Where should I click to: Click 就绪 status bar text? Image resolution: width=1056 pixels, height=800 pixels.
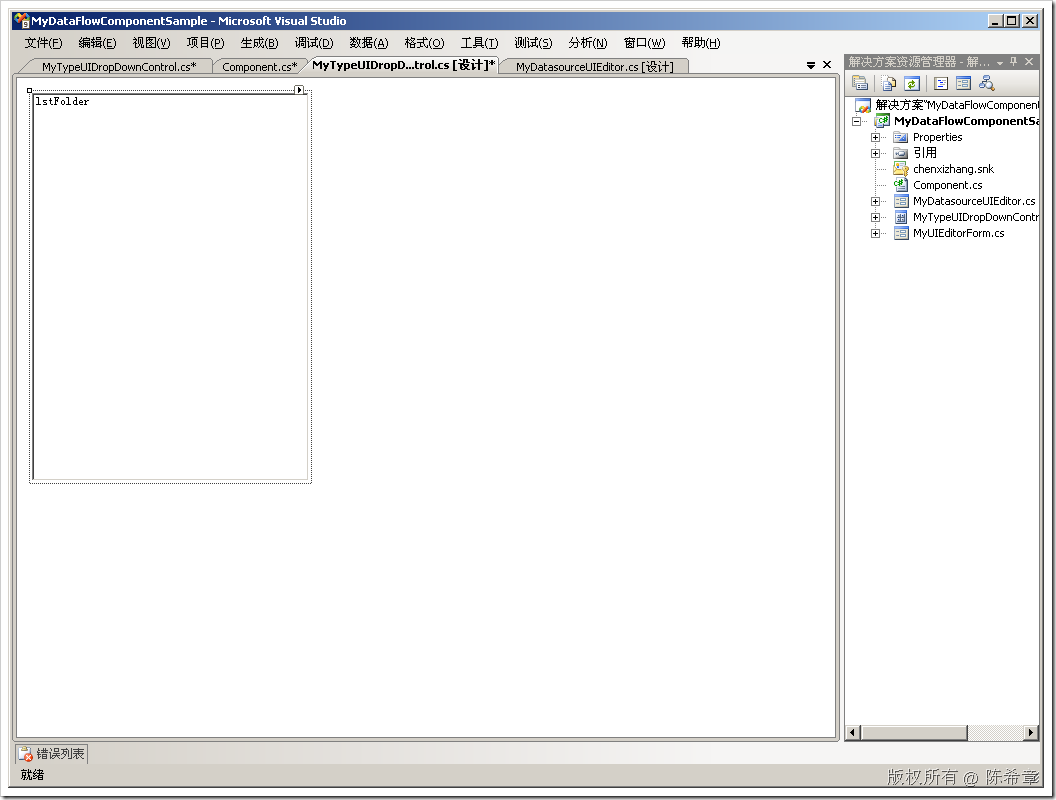[32, 775]
